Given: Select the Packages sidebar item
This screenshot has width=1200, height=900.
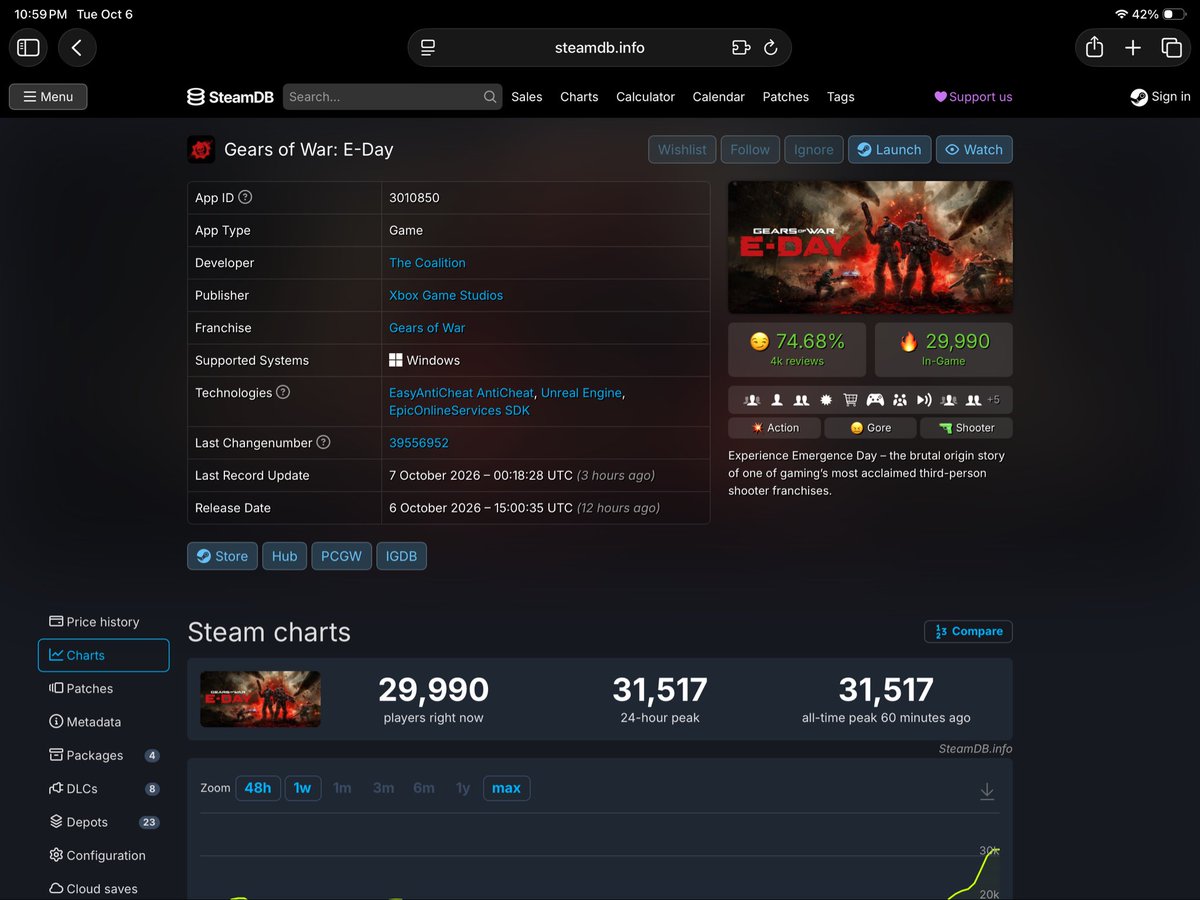Looking at the screenshot, I should (x=104, y=755).
